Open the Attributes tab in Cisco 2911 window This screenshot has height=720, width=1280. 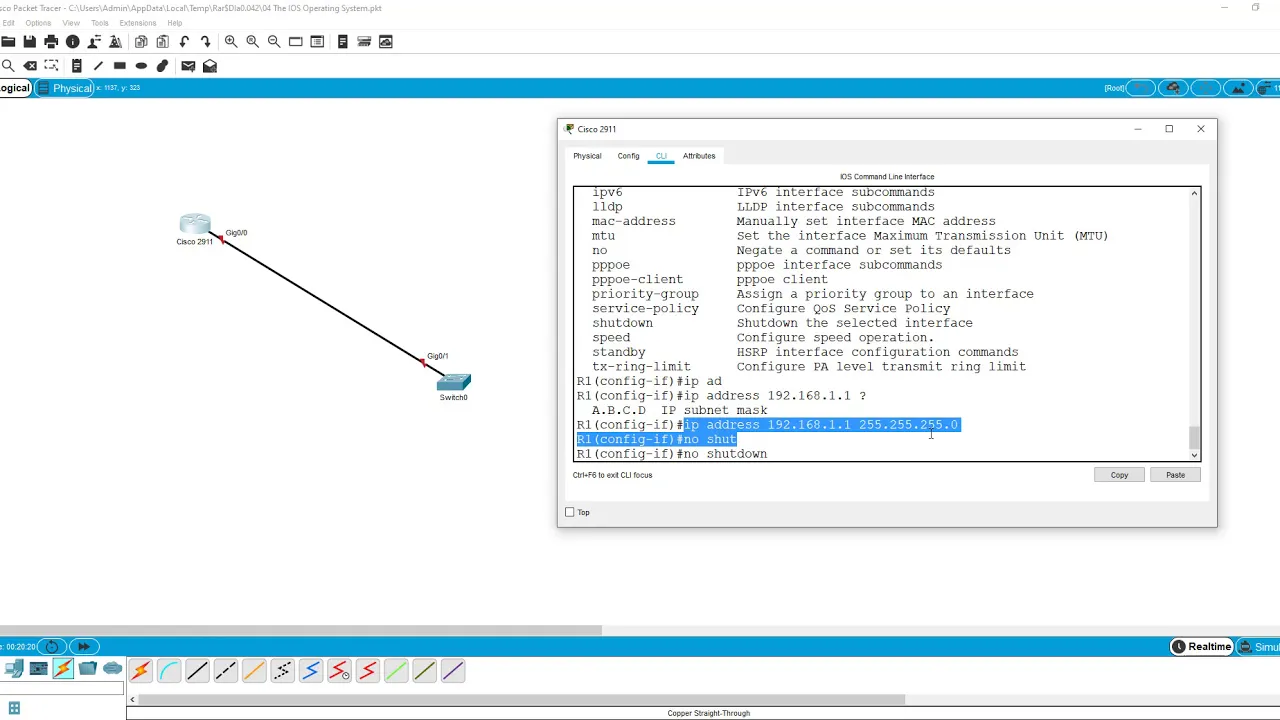coord(699,156)
